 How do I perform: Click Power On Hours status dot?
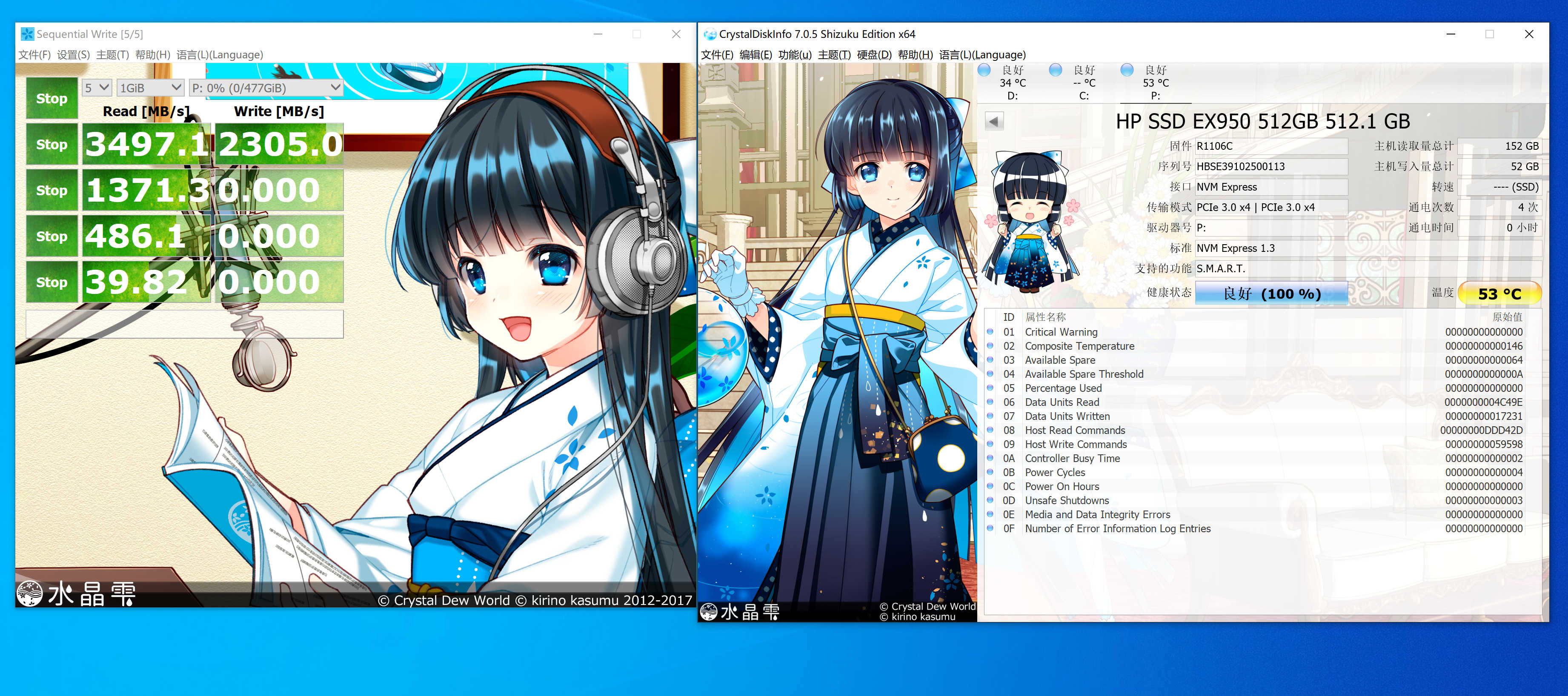(x=990, y=487)
